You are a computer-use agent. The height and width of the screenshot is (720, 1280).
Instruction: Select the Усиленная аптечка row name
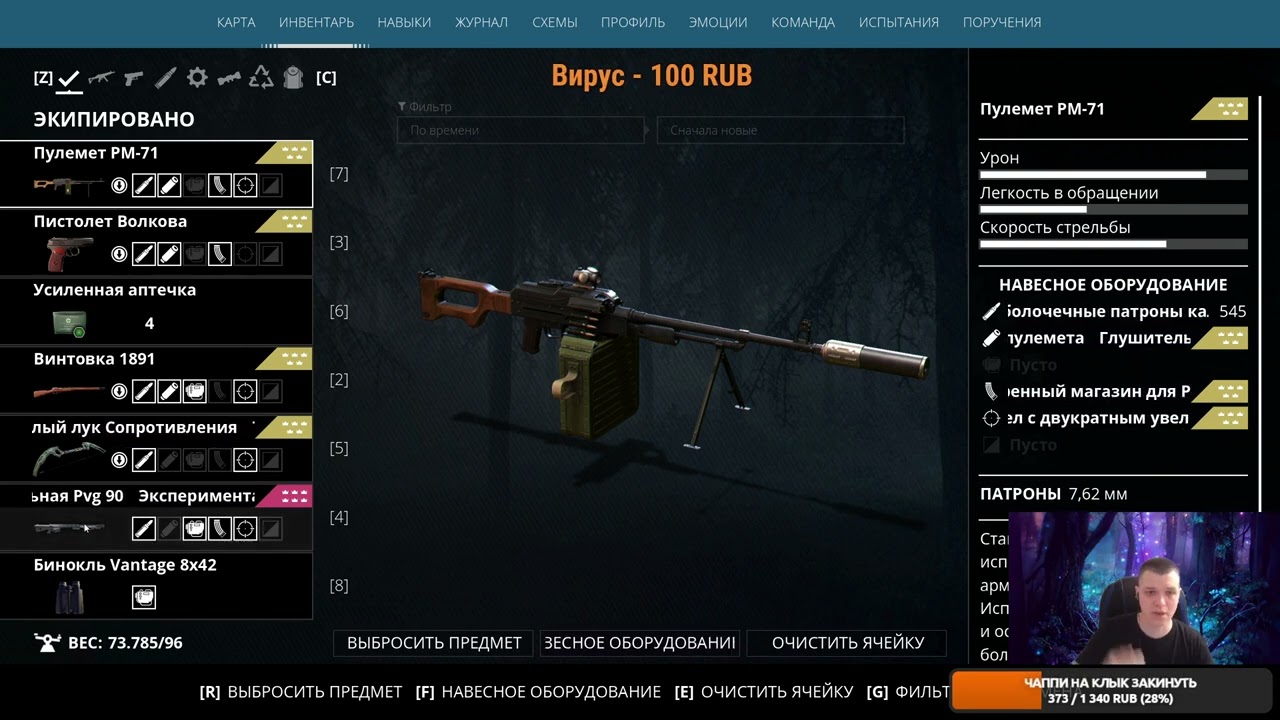(115, 290)
